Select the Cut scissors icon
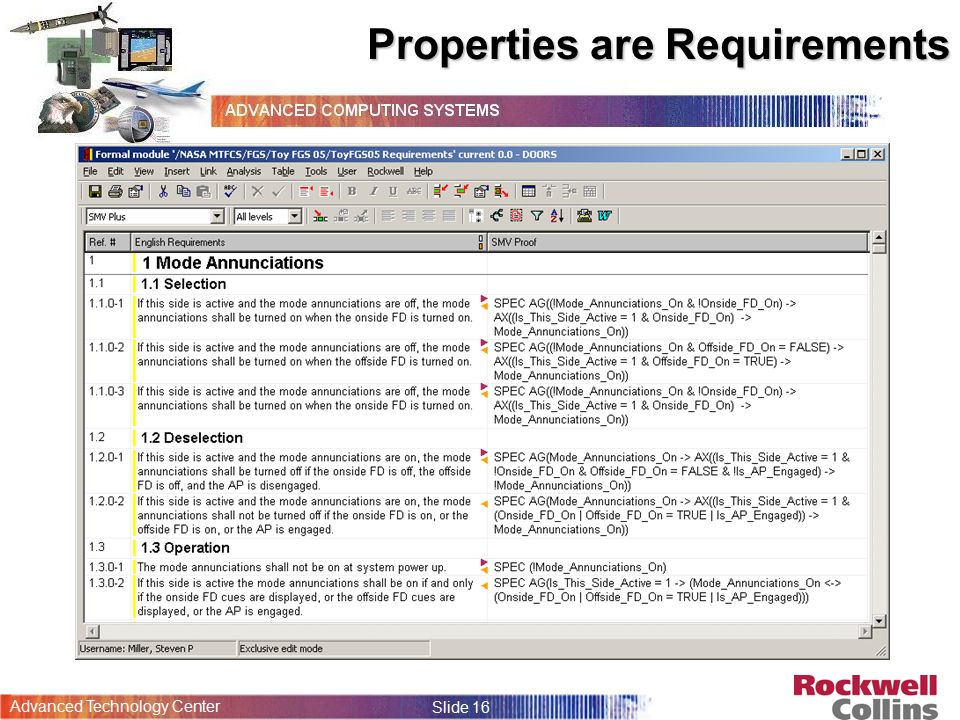The image size is (960, 720). coord(163,192)
